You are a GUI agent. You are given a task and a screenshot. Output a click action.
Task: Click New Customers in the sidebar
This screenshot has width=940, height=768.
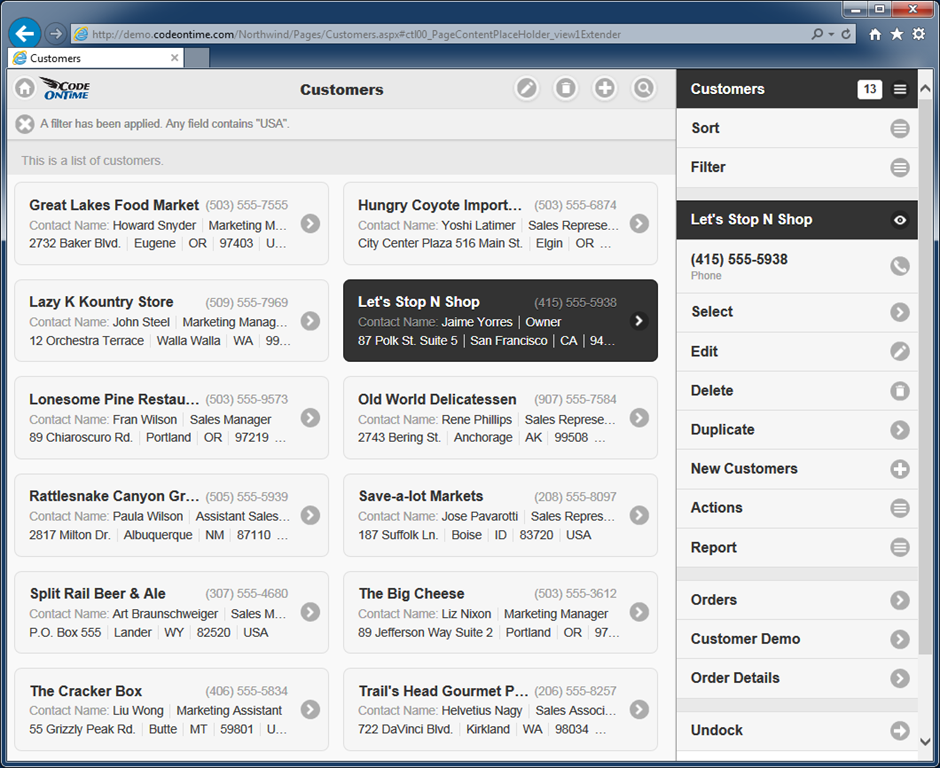click(797, 469)
